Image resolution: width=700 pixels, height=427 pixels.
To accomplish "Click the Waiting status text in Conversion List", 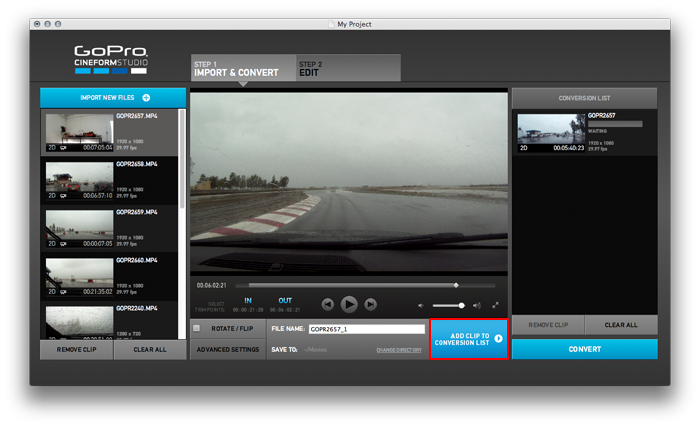I will (x=597, y=131).
